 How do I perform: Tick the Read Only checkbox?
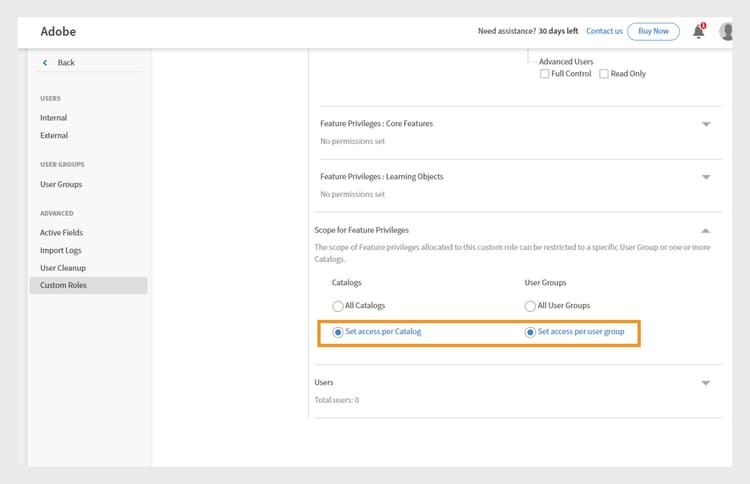pyautogui.click(x=604, y=74)
